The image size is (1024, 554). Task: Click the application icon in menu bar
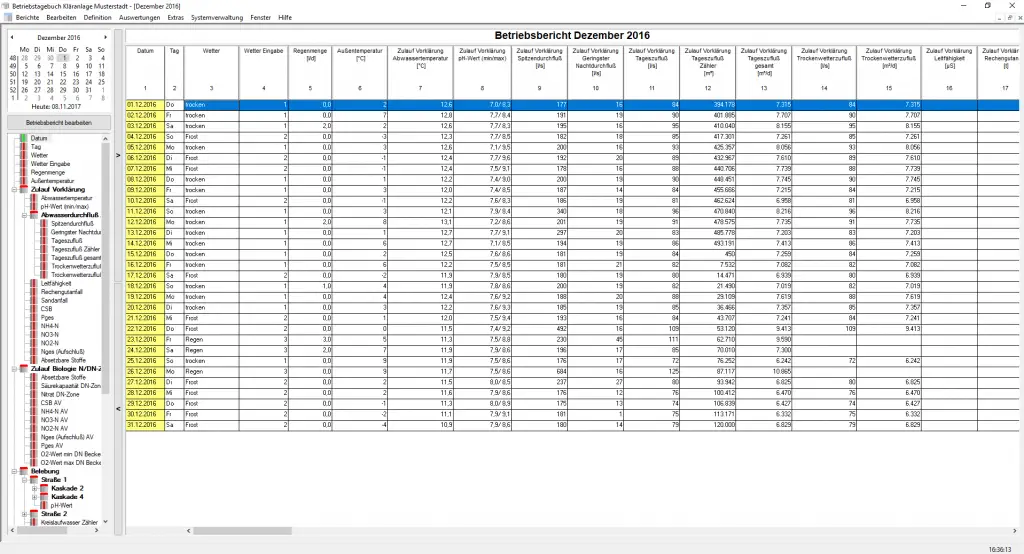7,18
